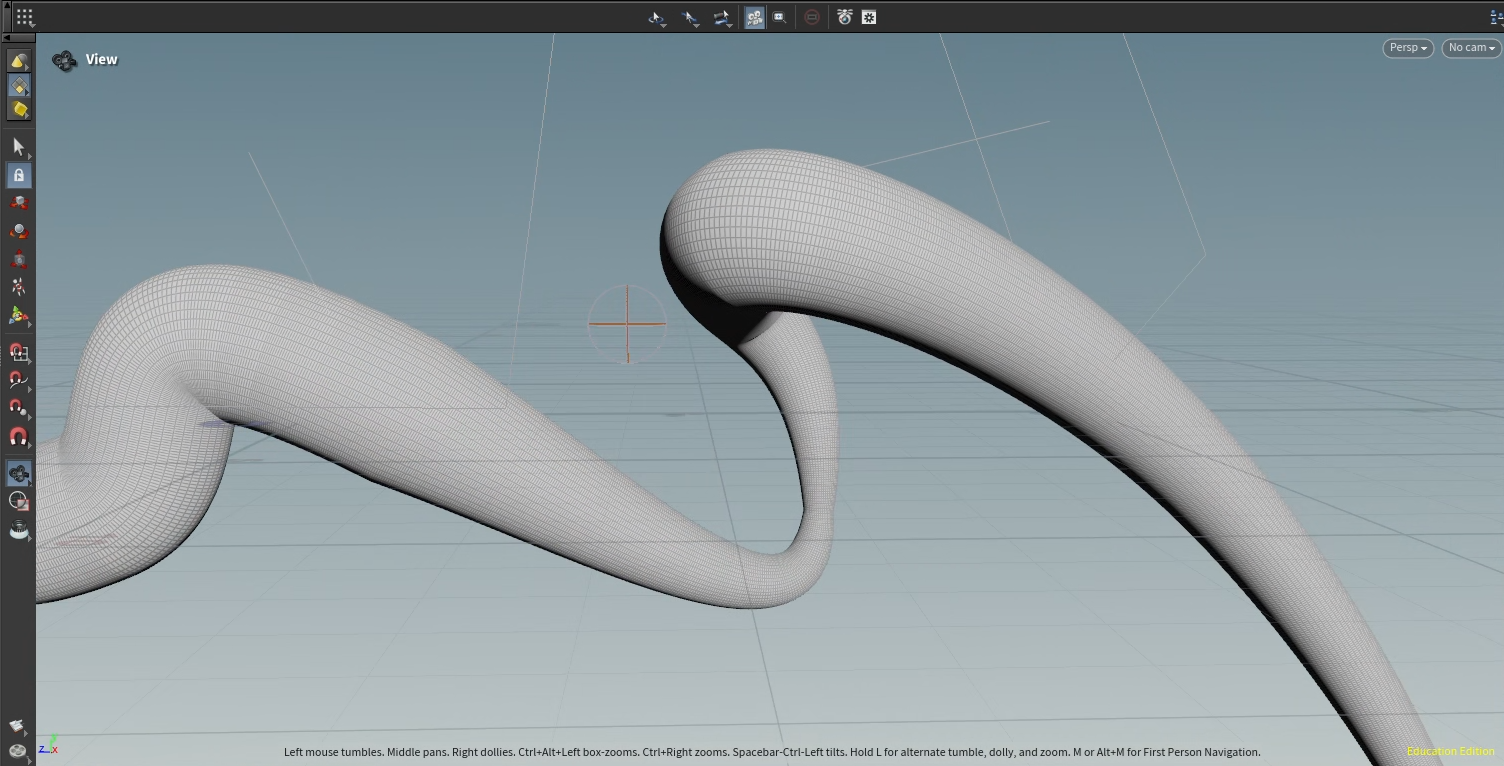The image size is (1504, 766).
Task: Select the colored-axes Handle tool icon
Action: click(18, 316)
